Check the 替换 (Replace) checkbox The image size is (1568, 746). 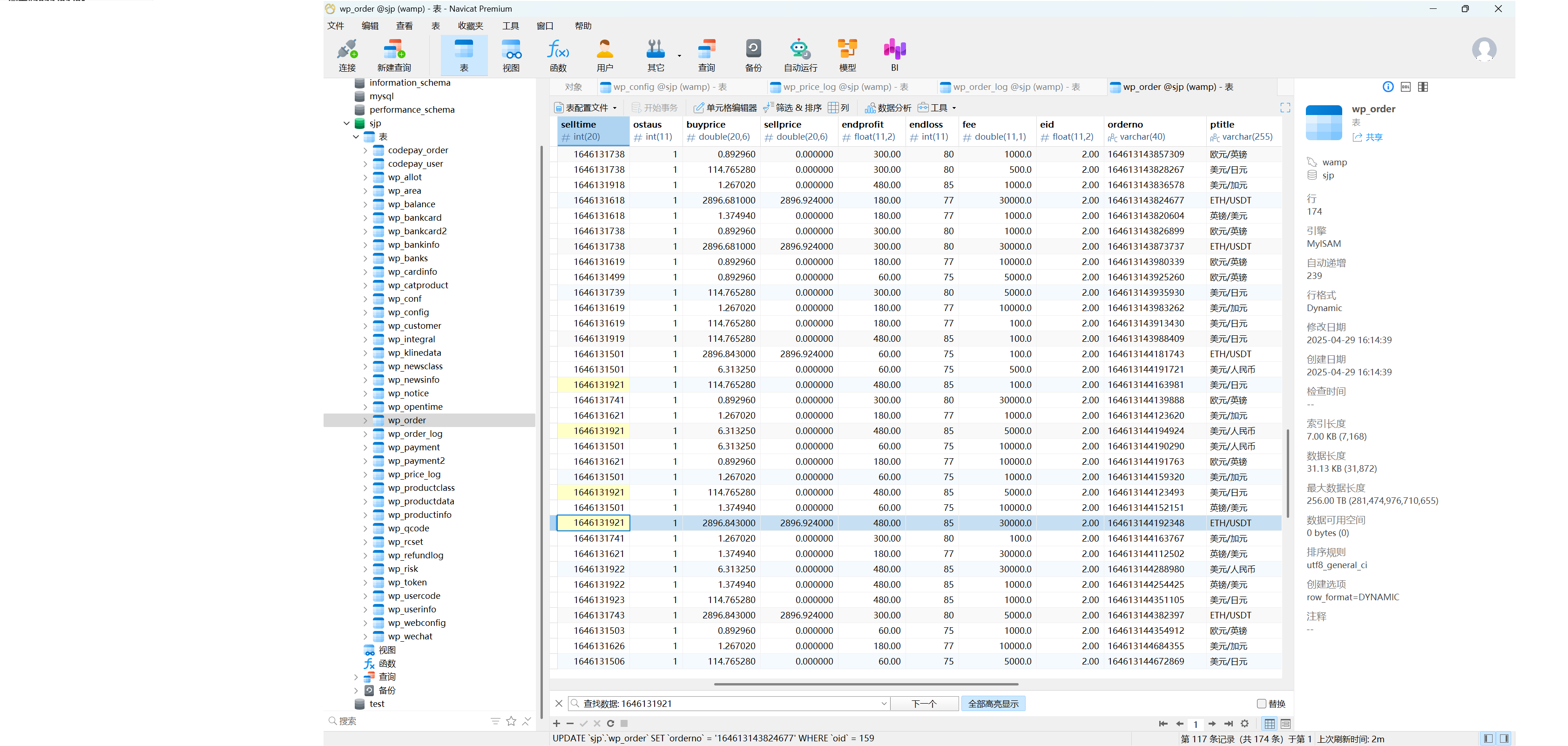[x=1261, y=703]
